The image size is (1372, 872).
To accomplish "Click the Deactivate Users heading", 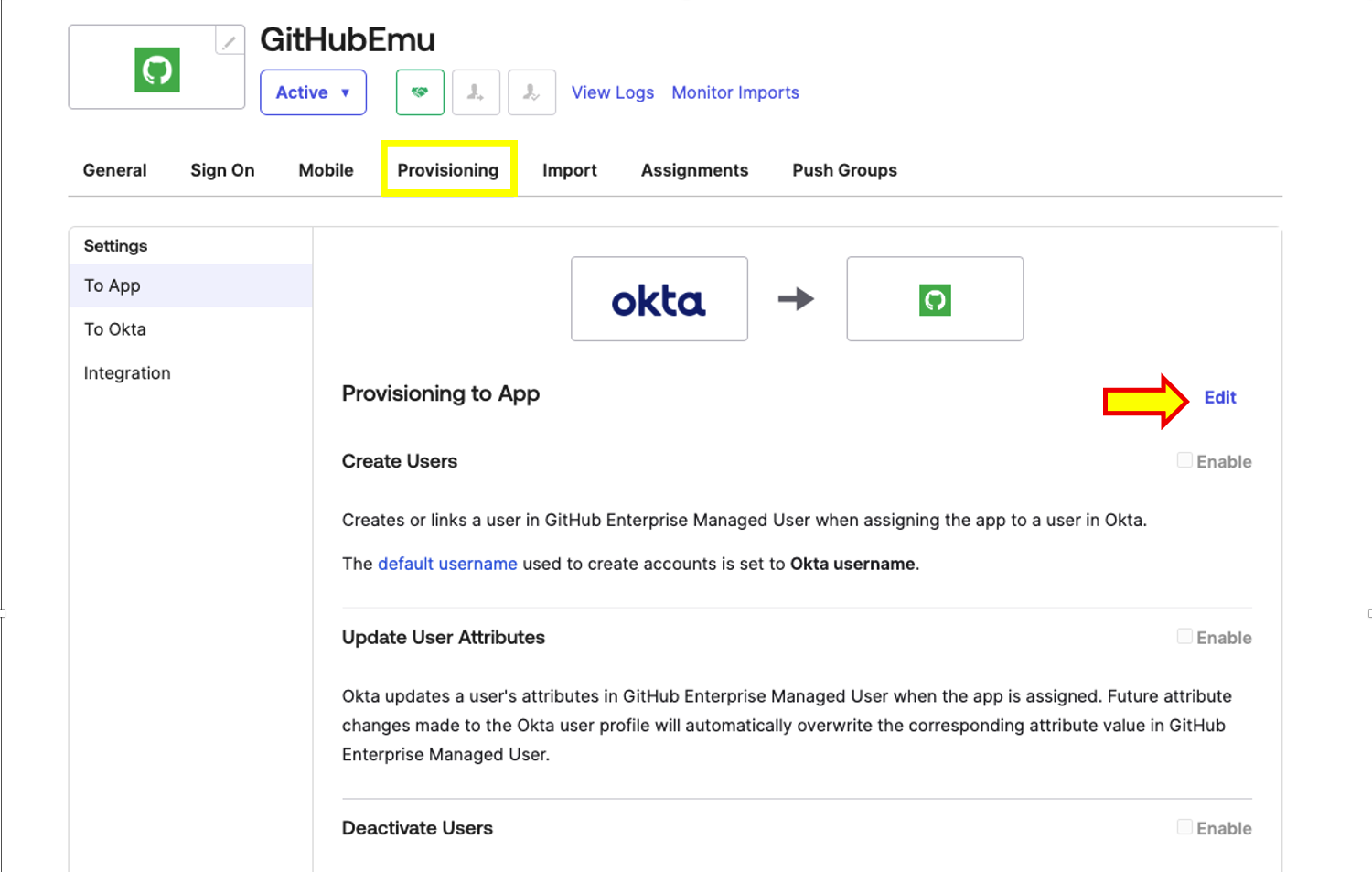I will point(417,828).
